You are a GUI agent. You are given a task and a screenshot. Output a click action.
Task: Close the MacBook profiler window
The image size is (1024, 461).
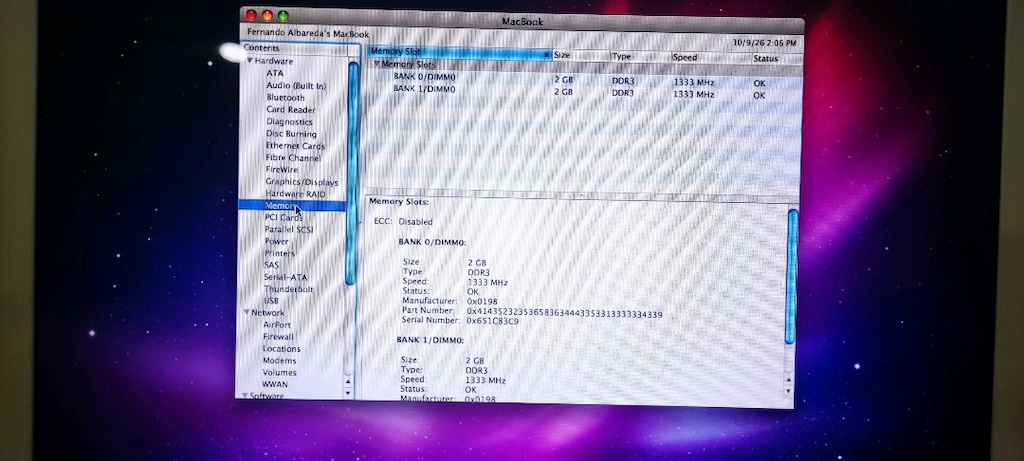tap(251, 15)
